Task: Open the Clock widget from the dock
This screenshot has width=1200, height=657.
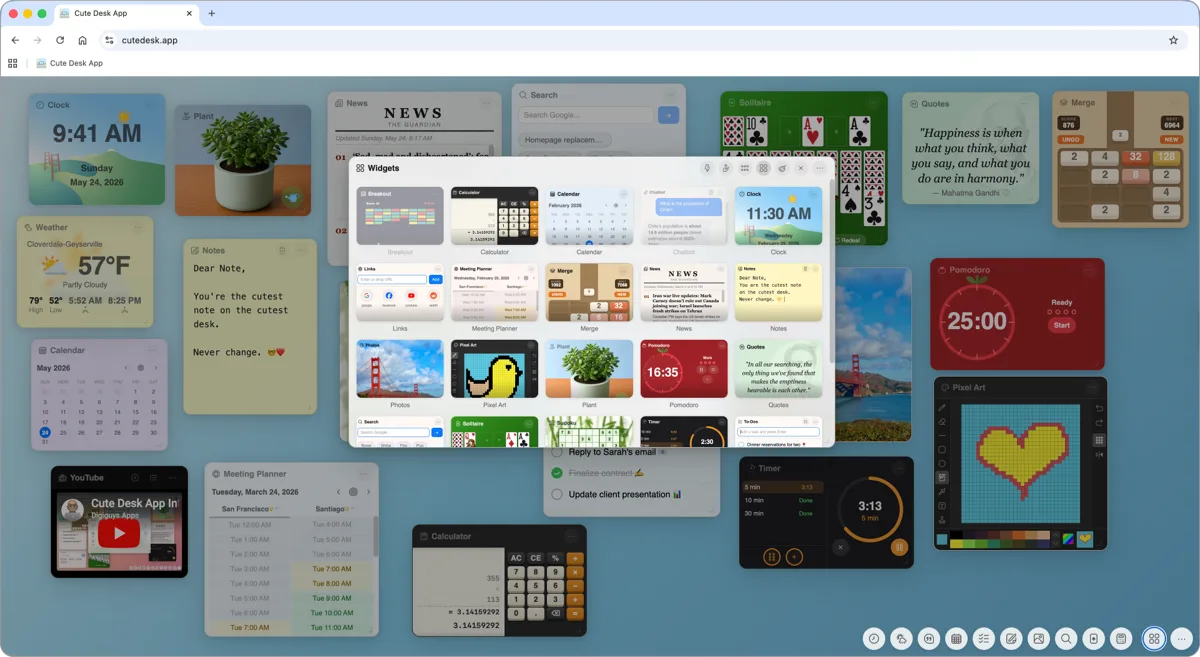Action: pos(874,639)
